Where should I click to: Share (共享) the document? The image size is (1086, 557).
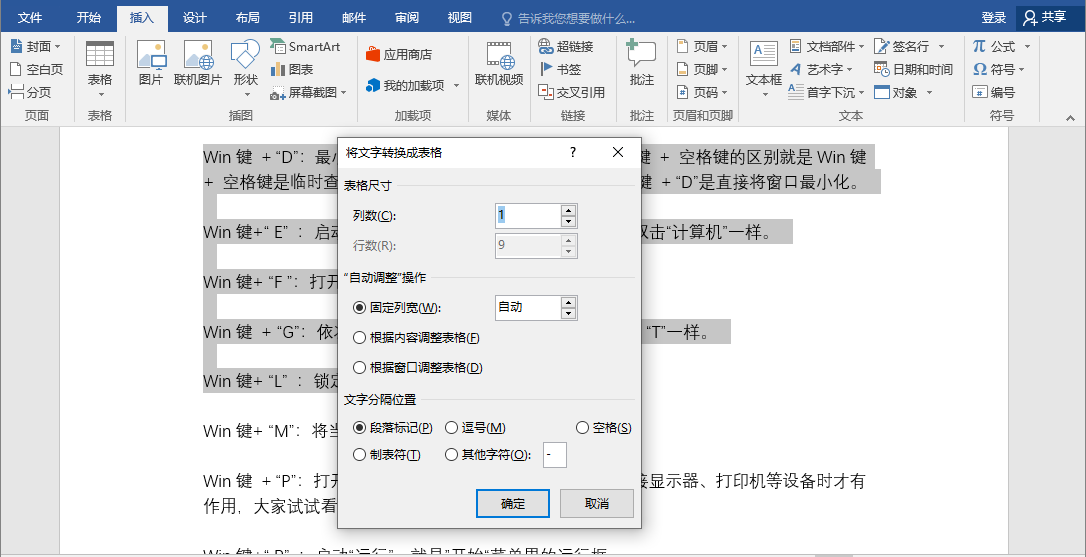(1047, 17)
